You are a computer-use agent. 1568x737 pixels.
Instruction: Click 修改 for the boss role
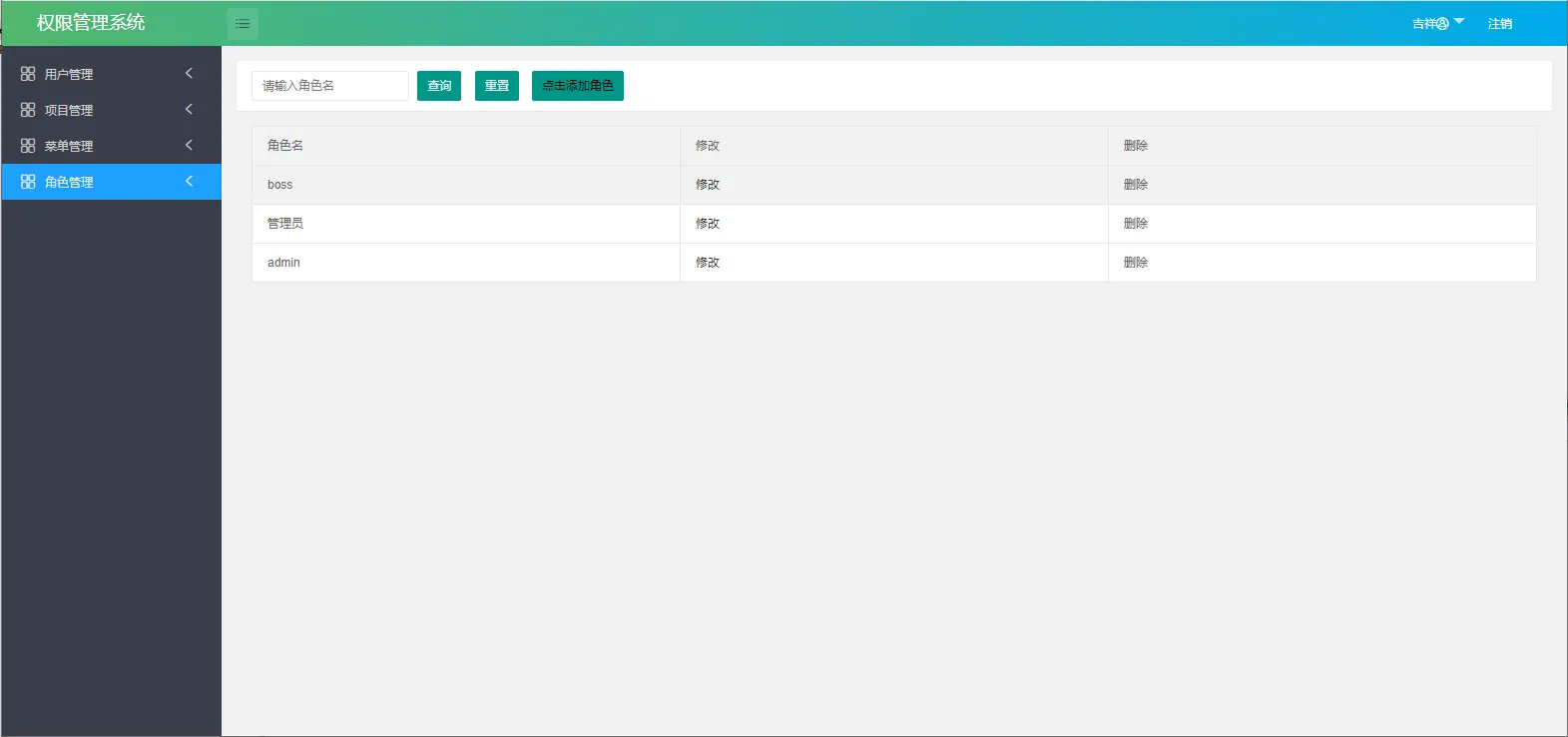pyautogui.click(x=708, y=185)
